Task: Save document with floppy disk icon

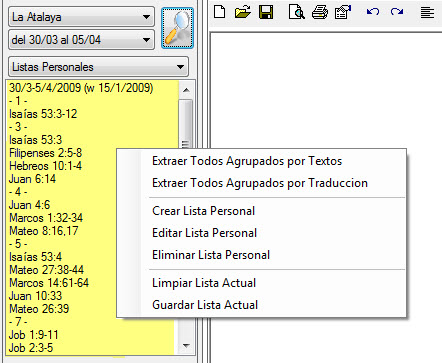Action: pyautogui.click(x=266, y=12)
